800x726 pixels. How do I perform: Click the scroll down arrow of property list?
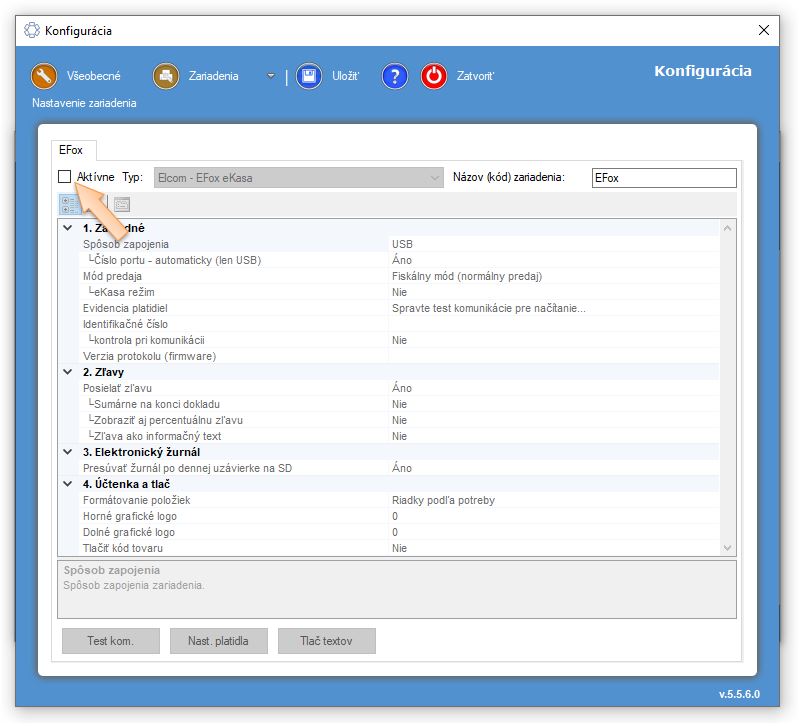pyautogui.click(x=727, y=547)
